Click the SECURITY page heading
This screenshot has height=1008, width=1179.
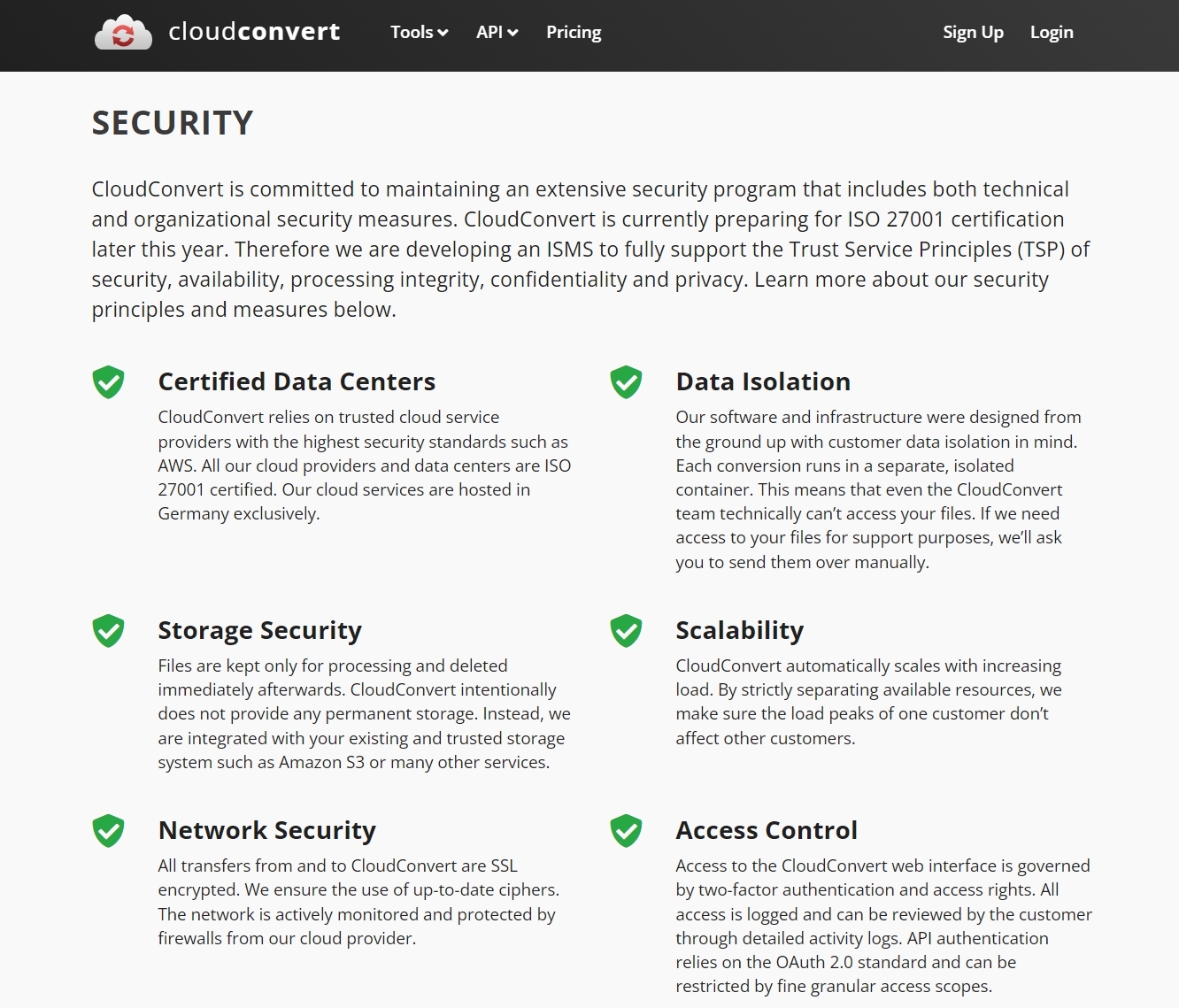172,122
